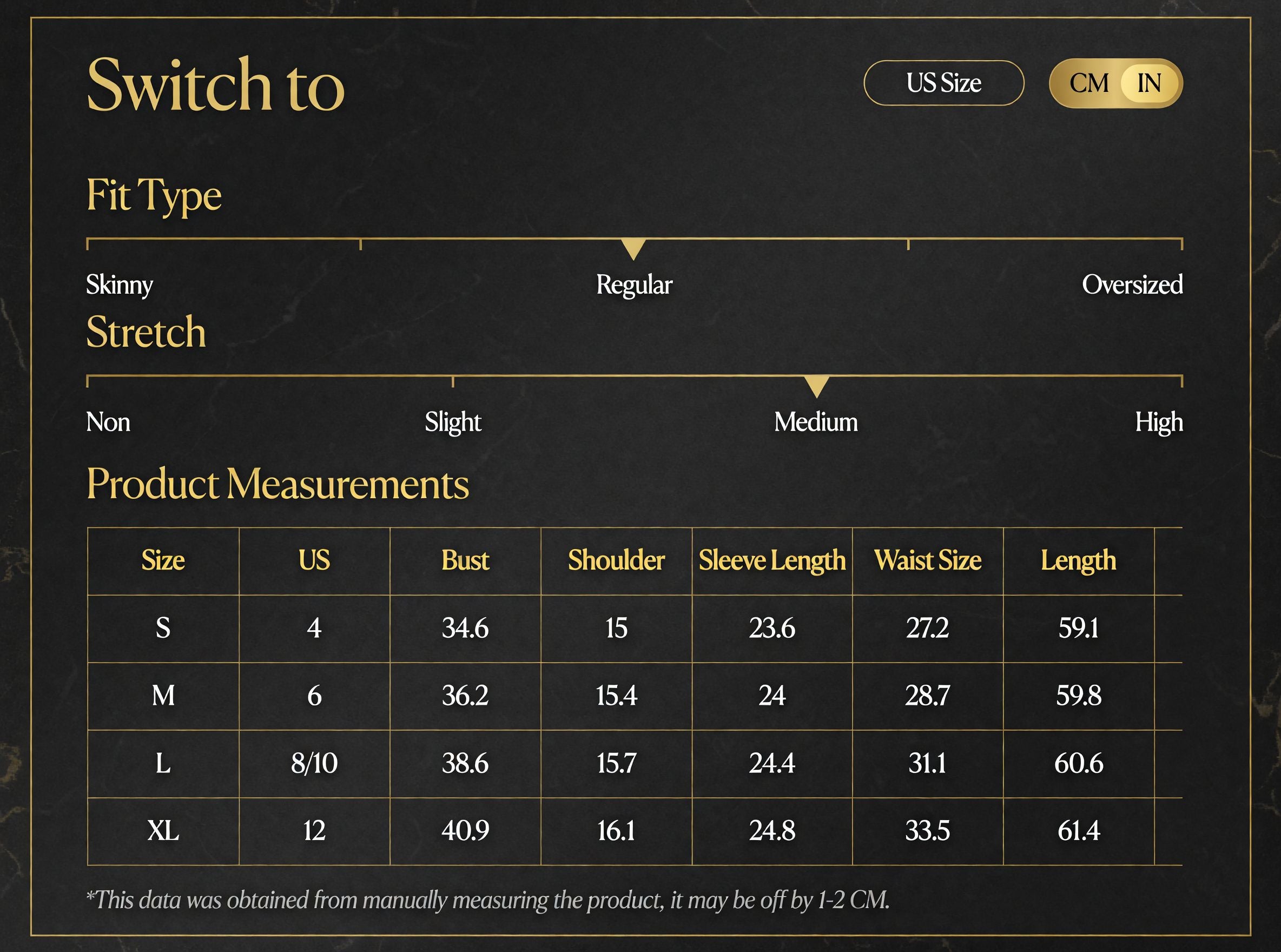Screen dimensions: 1281x952
Task: Switch units to CM
Action: pos(1088,83)
